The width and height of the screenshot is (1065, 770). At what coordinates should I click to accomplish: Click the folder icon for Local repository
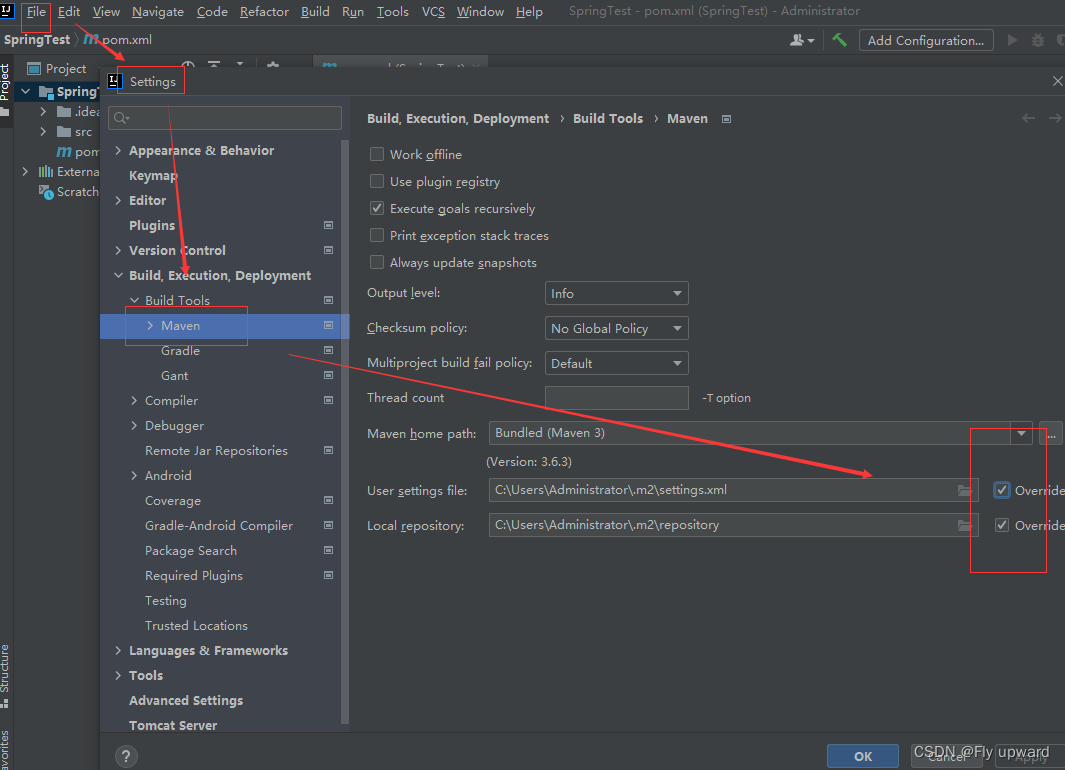coord(964,526)
